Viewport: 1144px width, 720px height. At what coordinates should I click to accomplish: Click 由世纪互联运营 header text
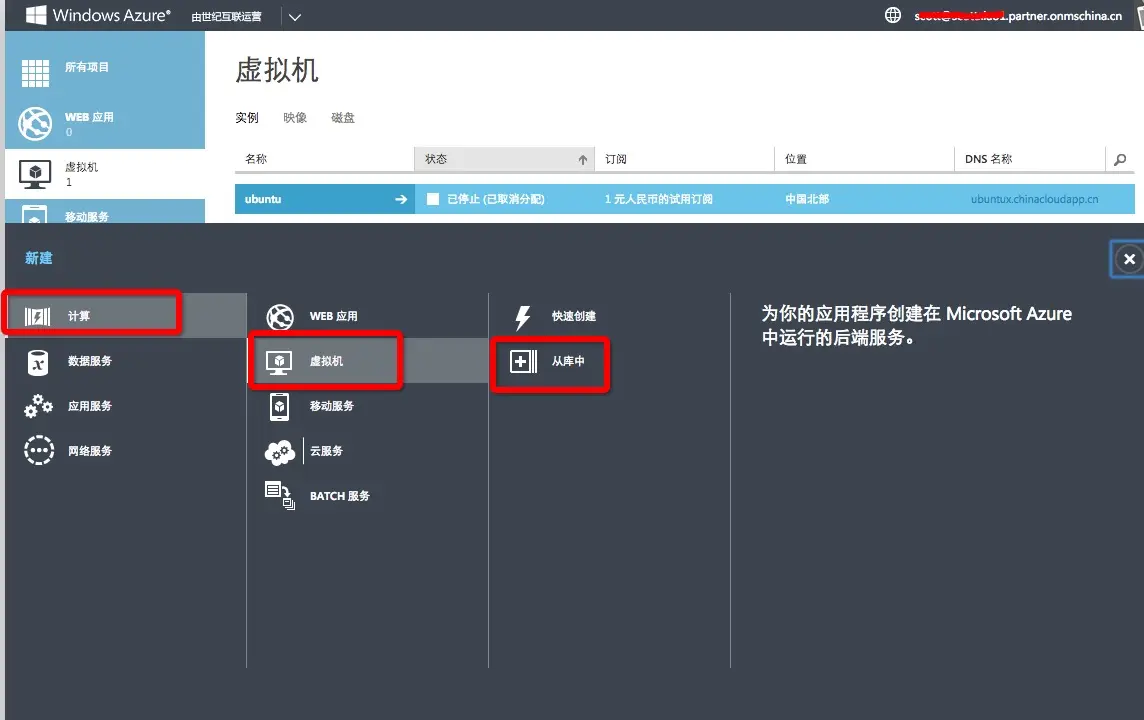click(x=226, y=17)
